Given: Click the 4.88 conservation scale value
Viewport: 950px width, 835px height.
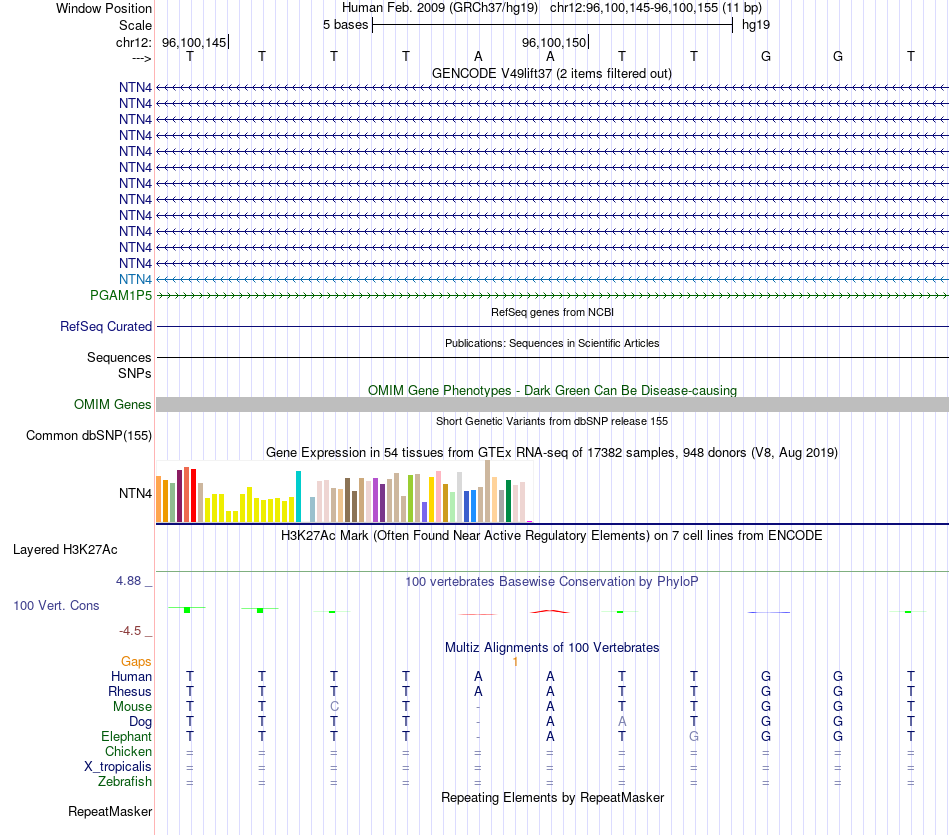Looking at the screenshot, I should (128, 581).
